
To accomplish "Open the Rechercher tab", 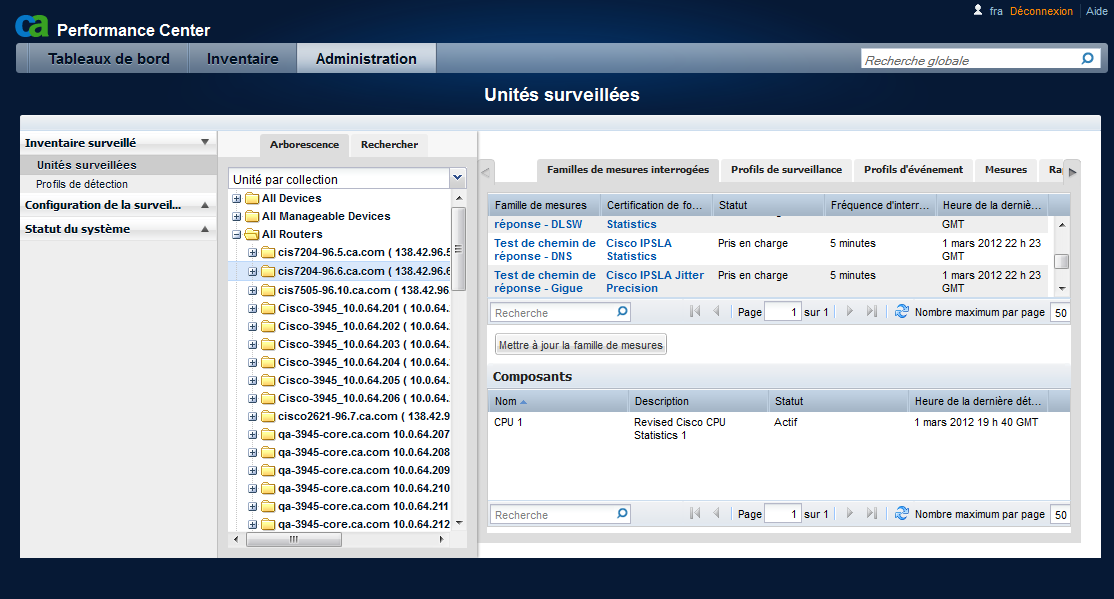I will (x=389, y=145).
